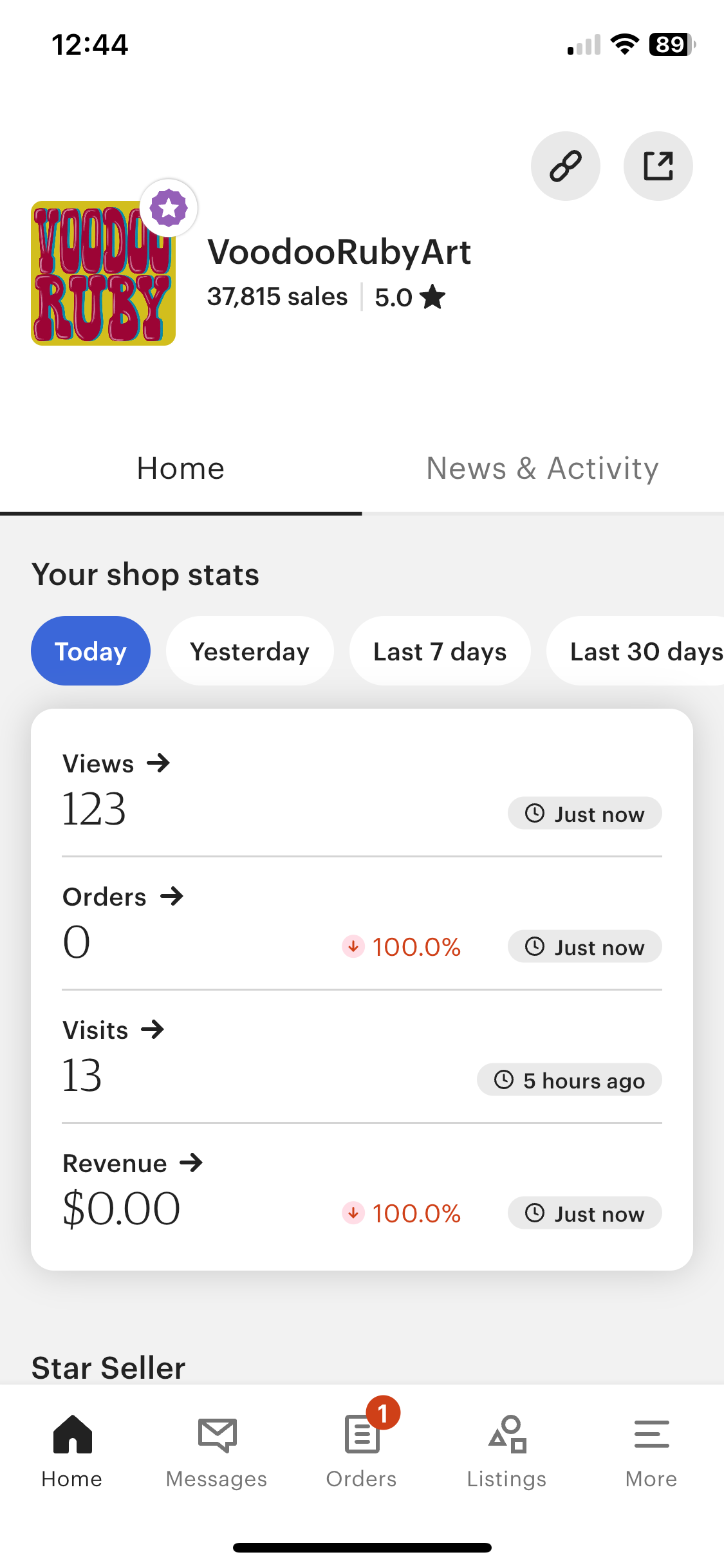Image resolution: width=724 pixels, height=1568 pixels.
Task: Expand Views stats details arrow
Action: click(158, 763)
